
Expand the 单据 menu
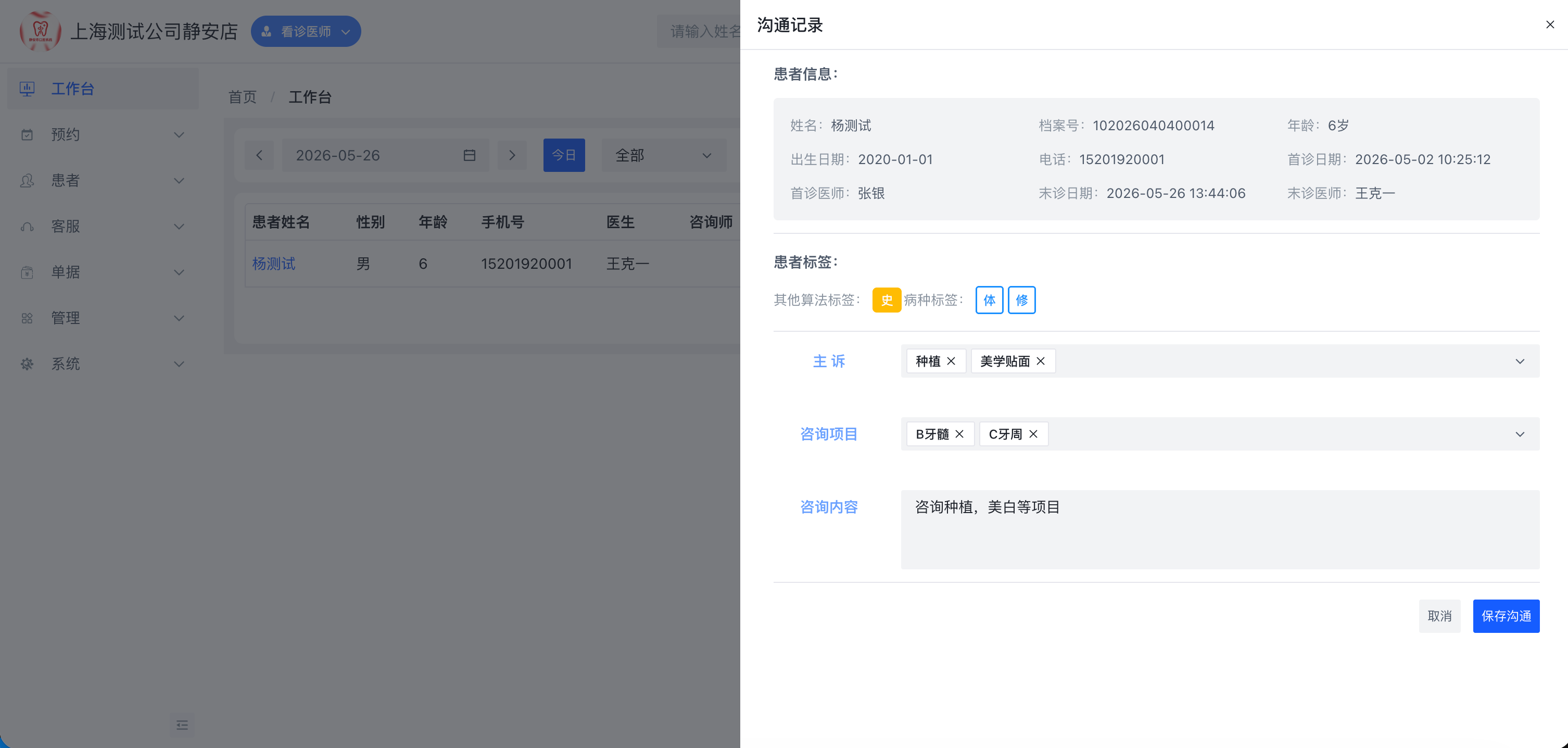103,272
